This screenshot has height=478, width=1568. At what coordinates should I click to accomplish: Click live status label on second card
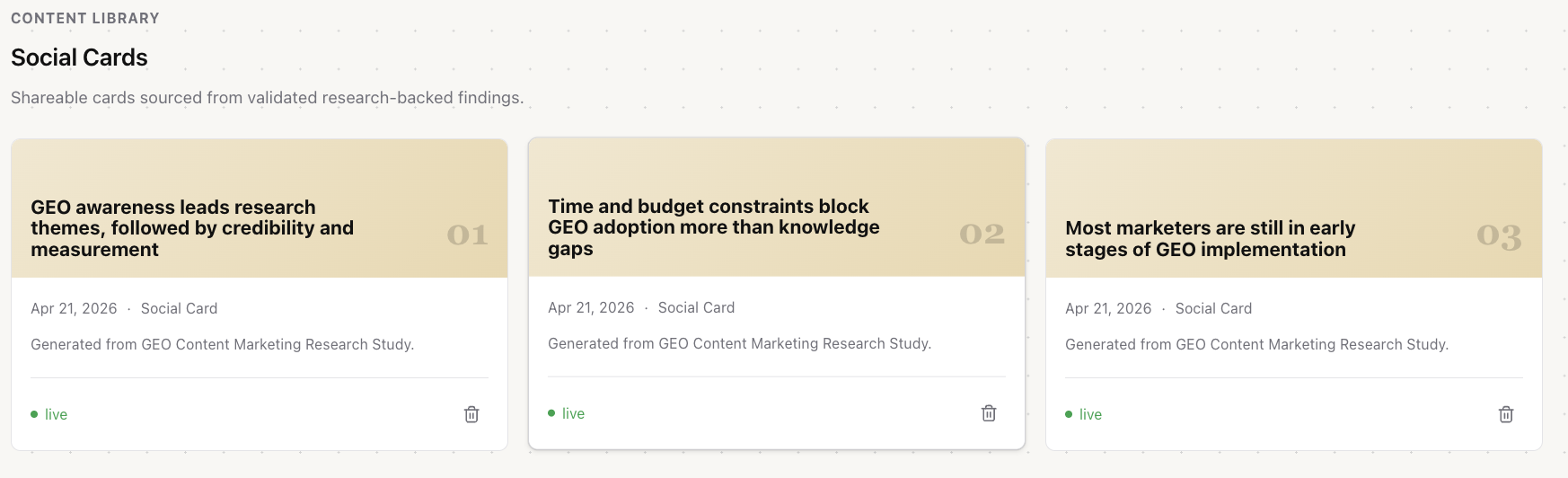[x=573, y=413]
